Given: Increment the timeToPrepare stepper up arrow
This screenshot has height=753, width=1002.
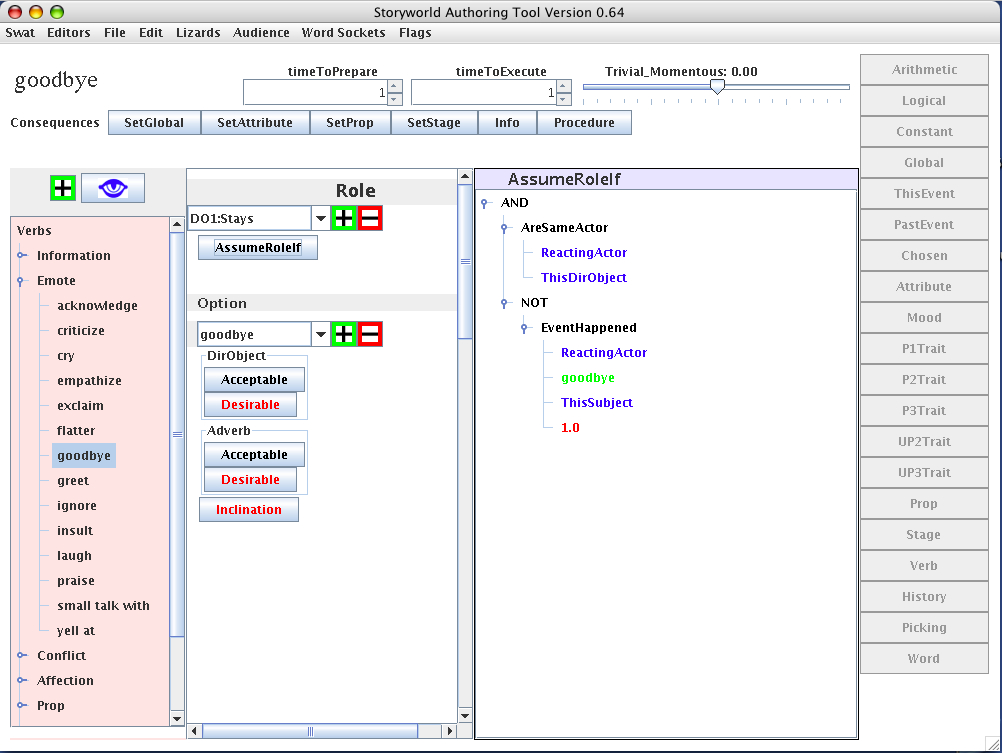Looking at the screenshot, I should coord(394,87).
